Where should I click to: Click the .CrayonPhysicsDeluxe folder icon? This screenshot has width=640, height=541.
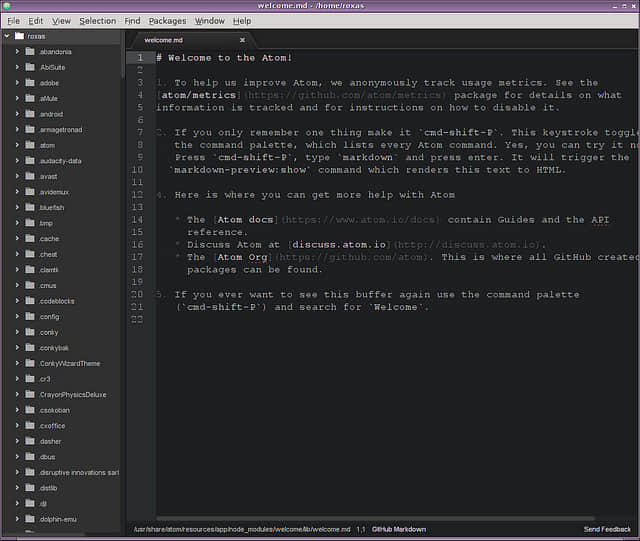click(x=30, y=394)
